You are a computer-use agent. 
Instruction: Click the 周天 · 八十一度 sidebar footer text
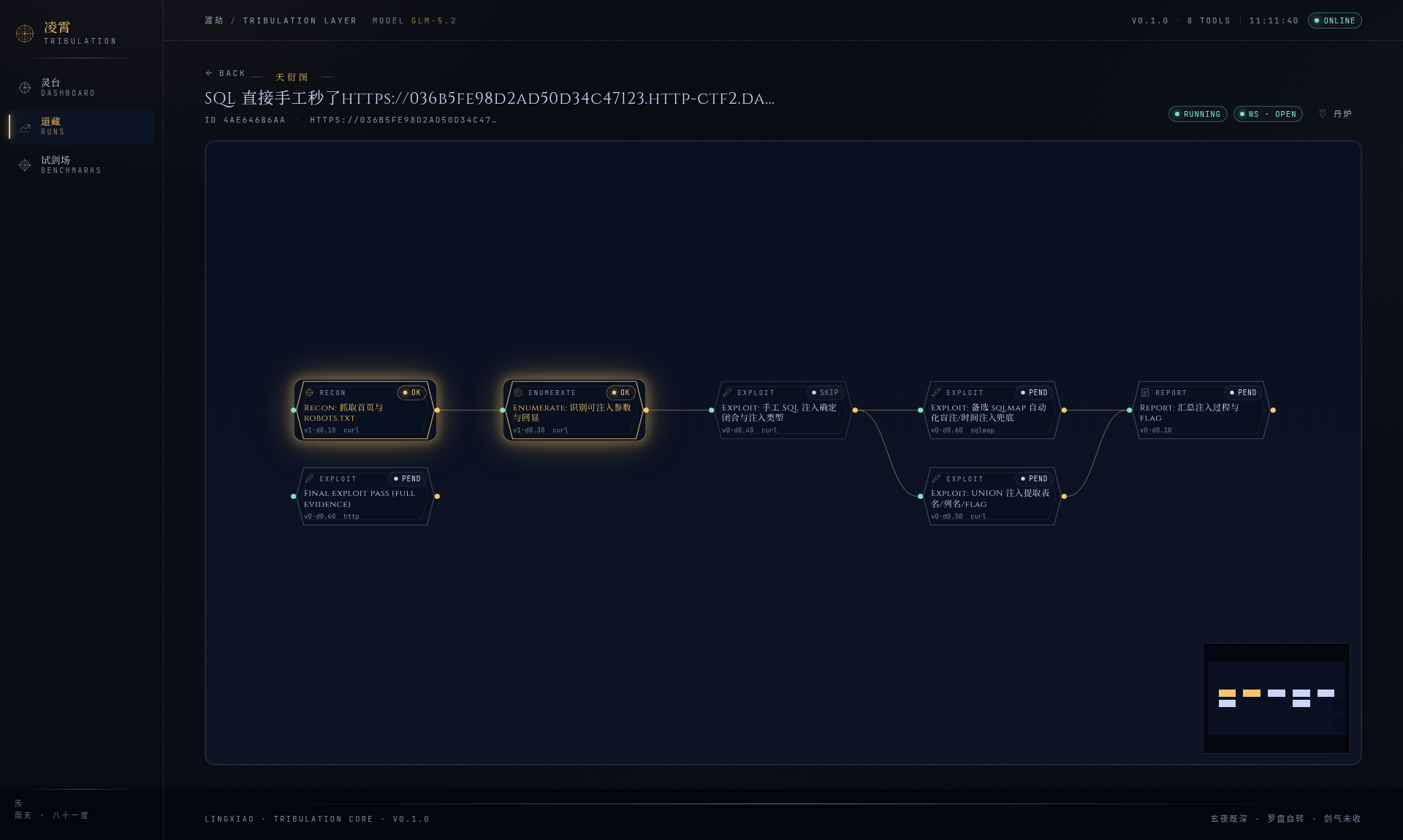point(51,815)
